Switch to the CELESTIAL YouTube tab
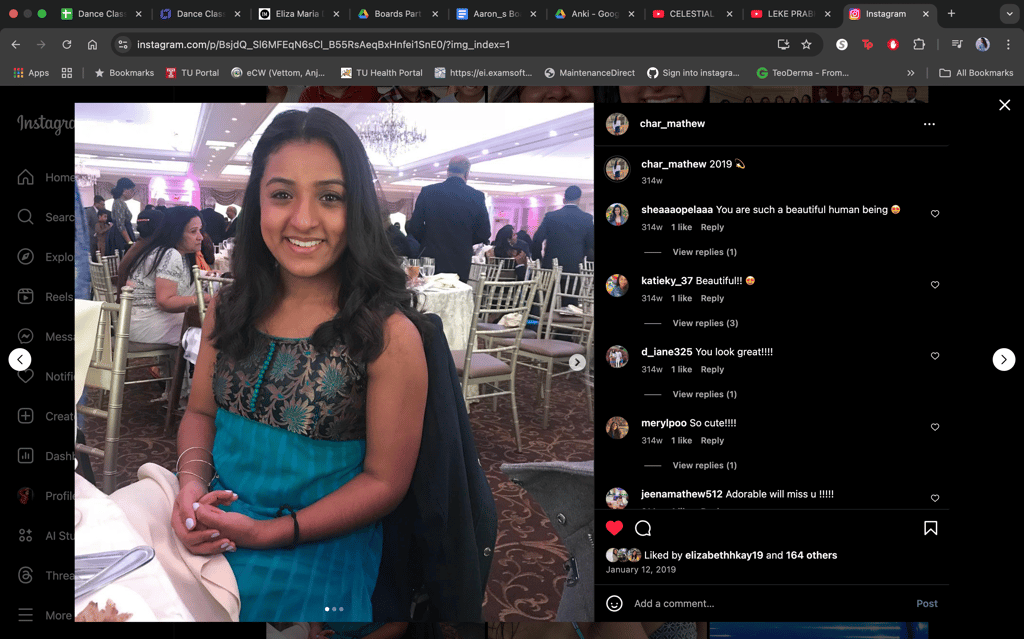The image size is (1024, 639). (x=692, y=14)
